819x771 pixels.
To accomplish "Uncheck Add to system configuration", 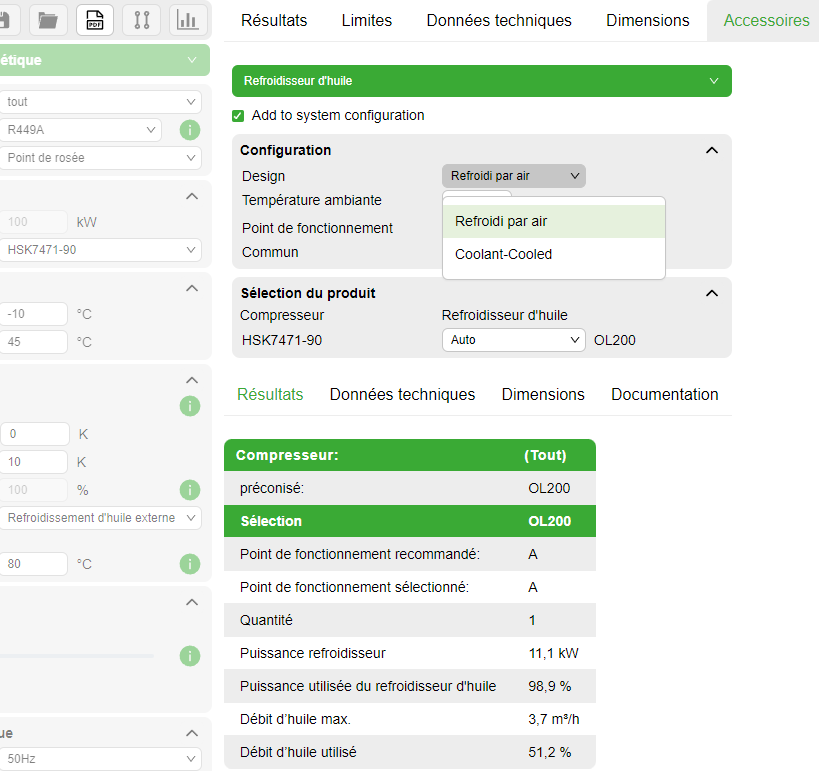I will (x=237, y=115).
